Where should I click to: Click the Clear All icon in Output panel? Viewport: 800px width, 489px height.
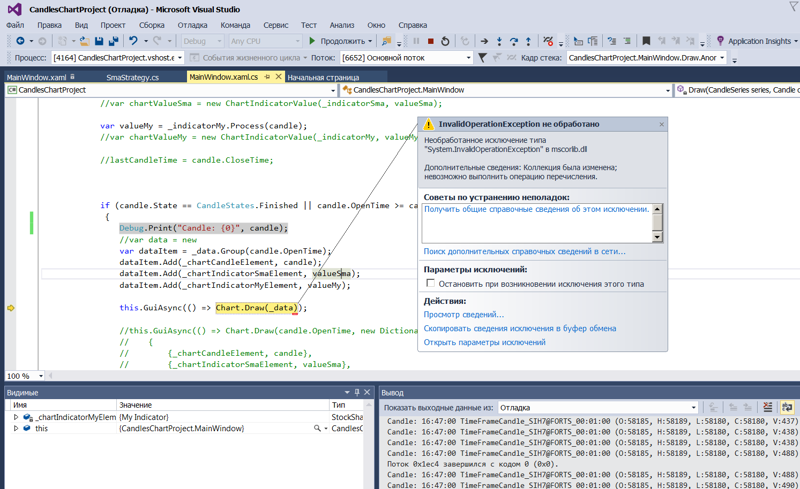767,407
